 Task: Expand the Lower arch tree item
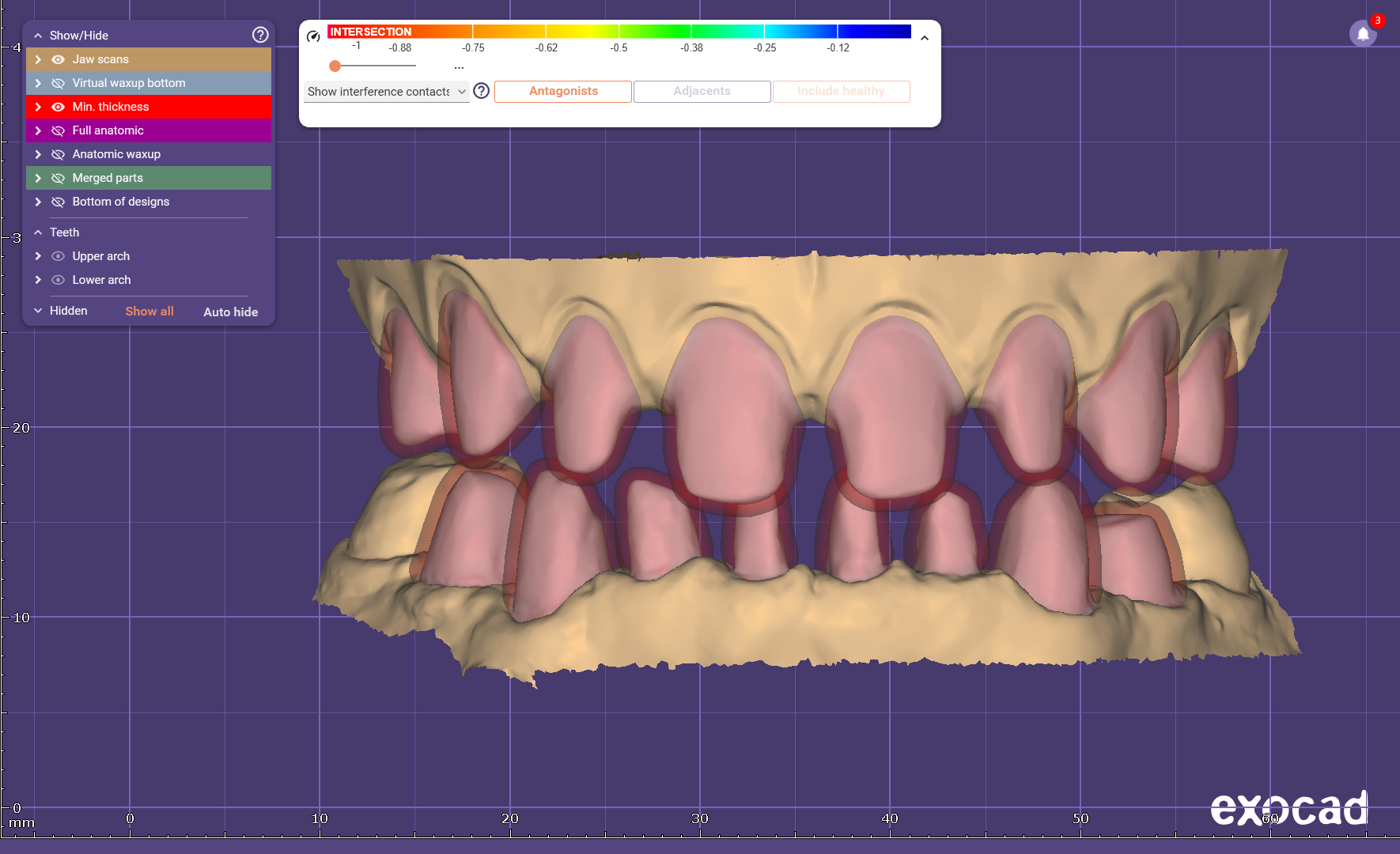38,280
